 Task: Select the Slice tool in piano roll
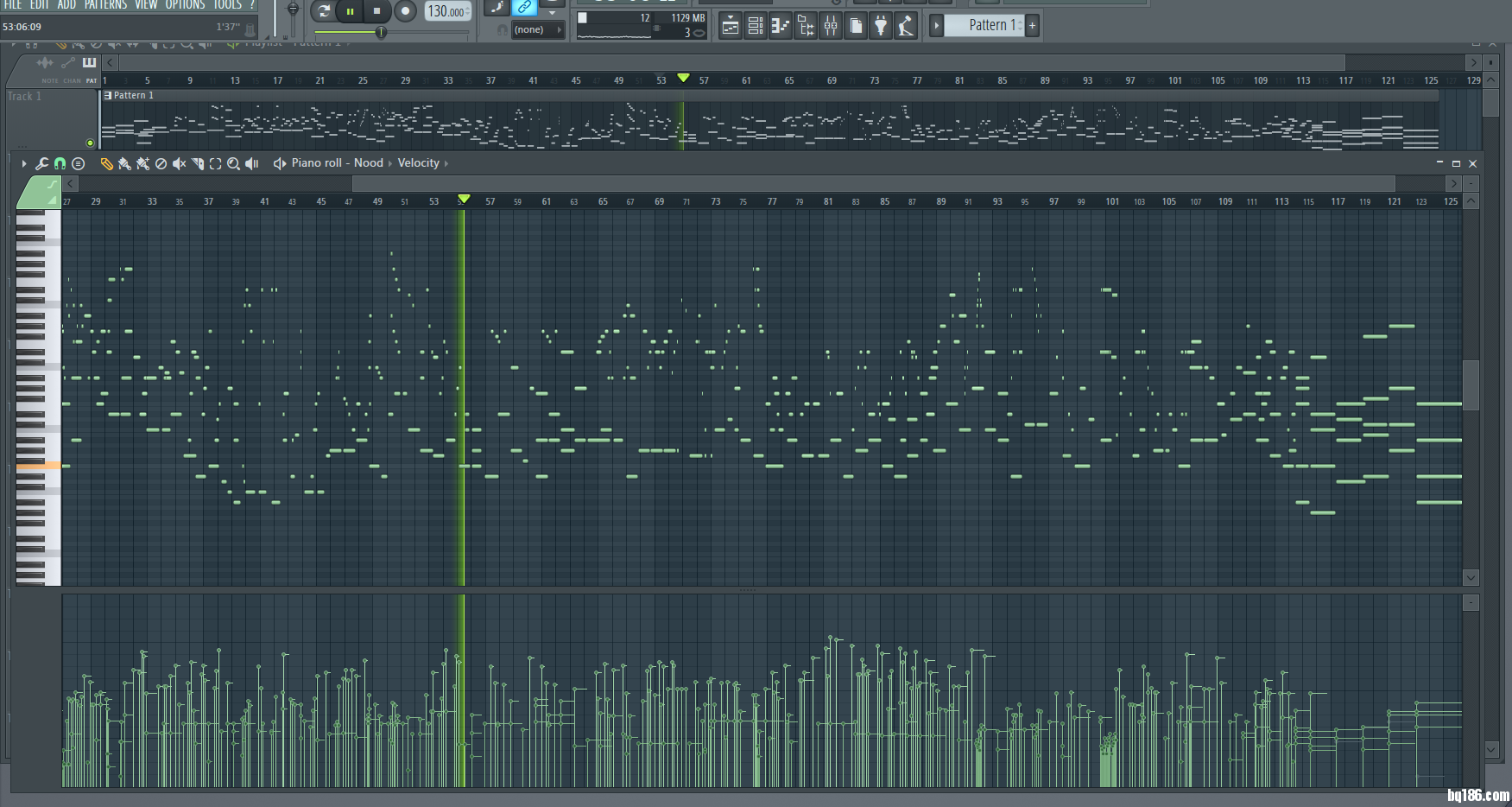click(198, 163)
